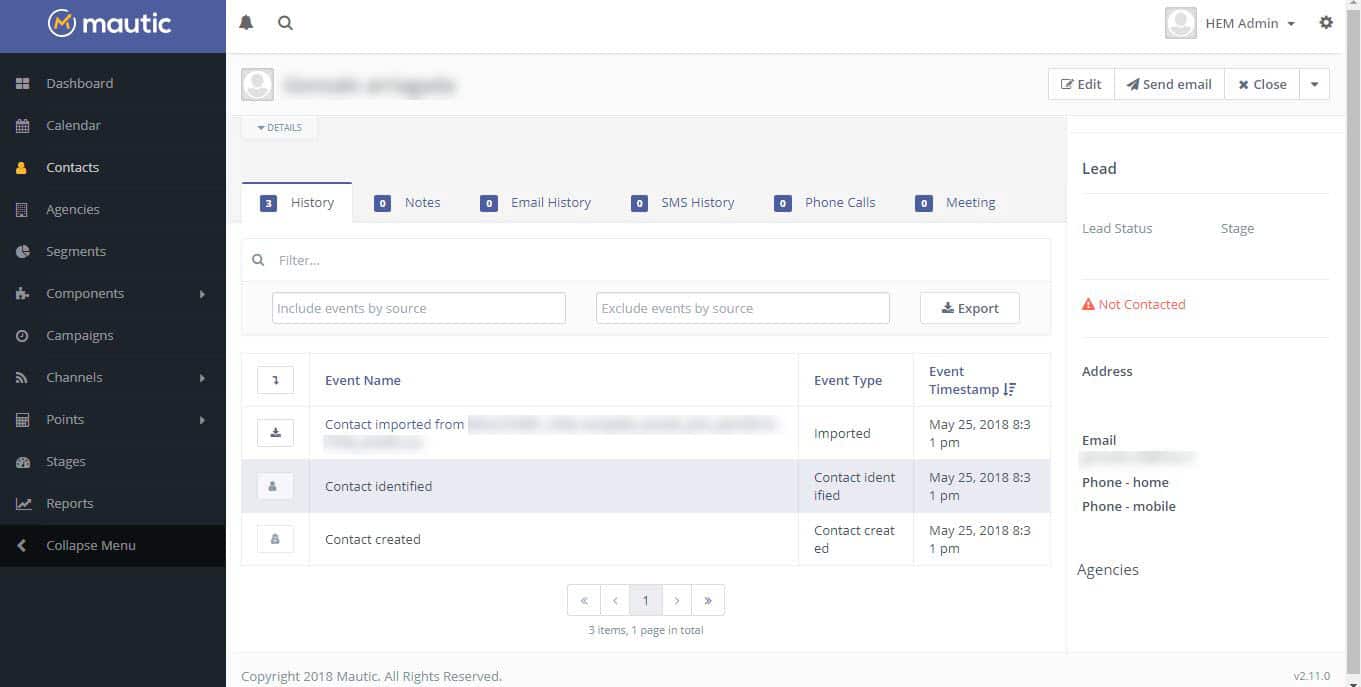Open the global search icon

[x=285, y=22]
